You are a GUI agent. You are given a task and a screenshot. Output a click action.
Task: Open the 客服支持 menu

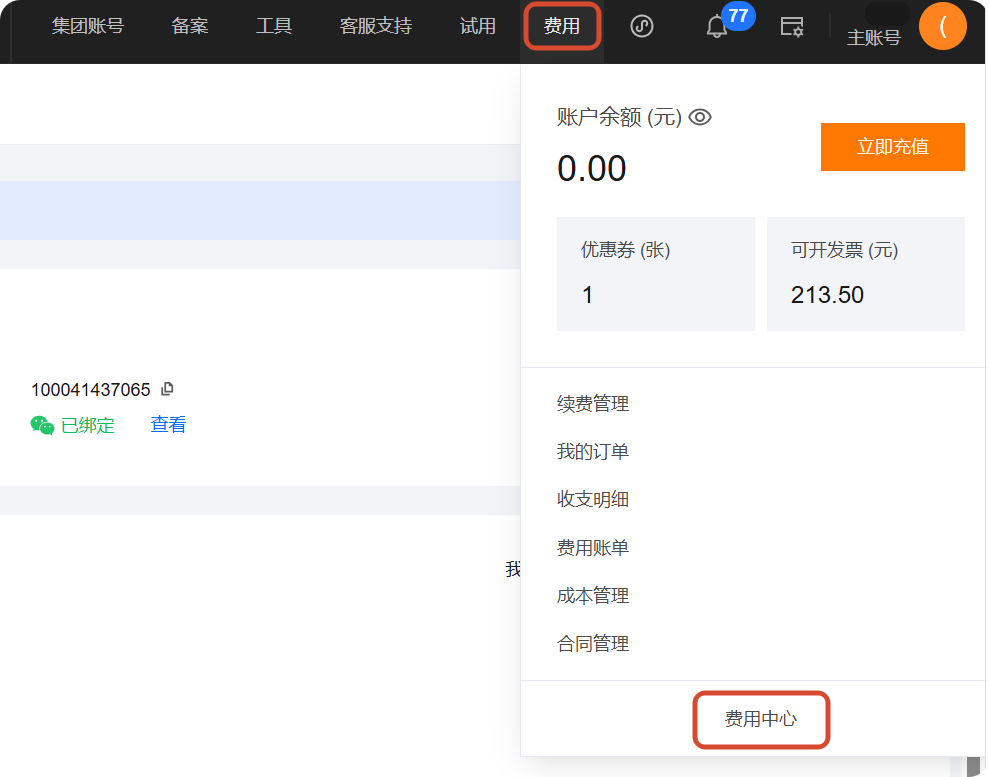(x=376, y=26)
